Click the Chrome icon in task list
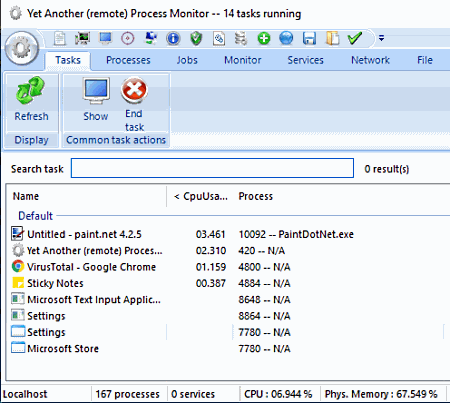Image resolution: width=450 pixels, height=403 pixels. tap(18, 266)
